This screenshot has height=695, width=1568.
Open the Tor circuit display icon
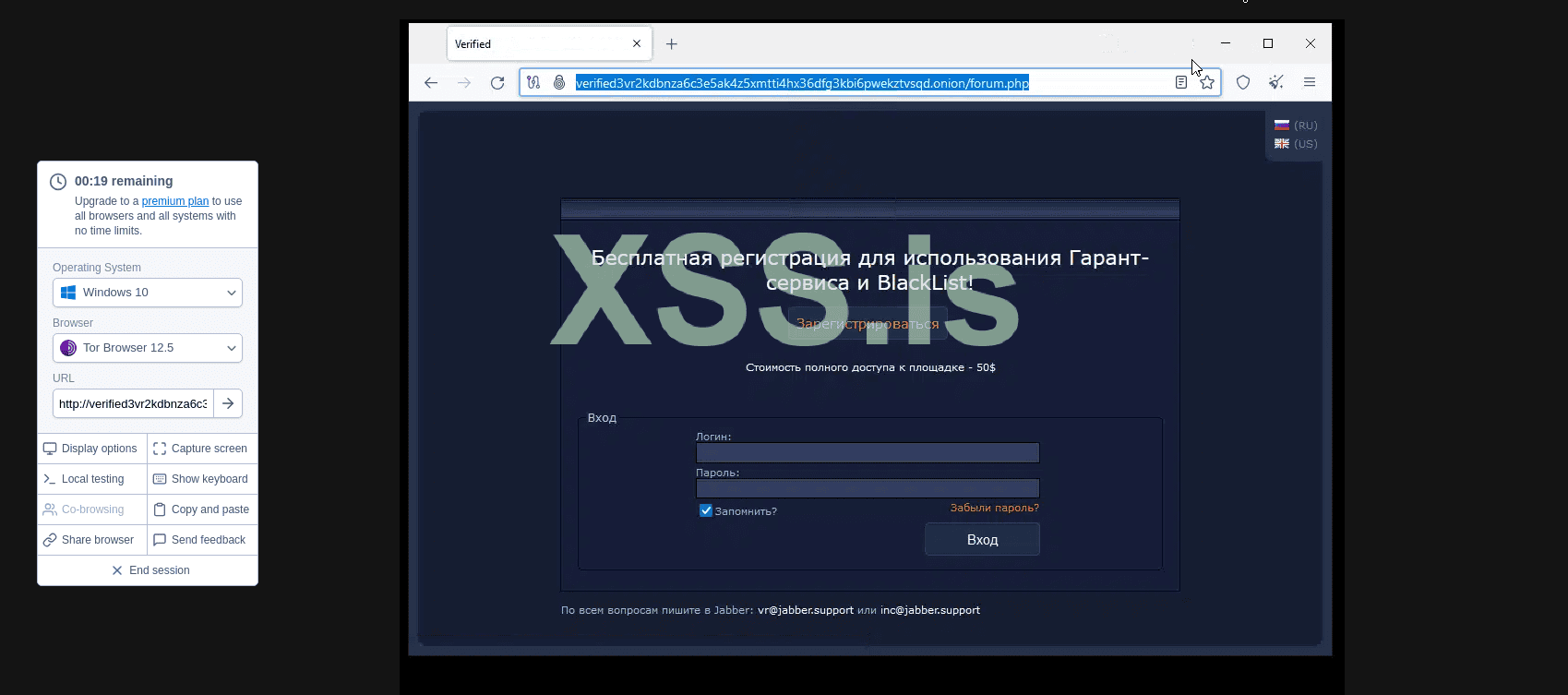tap(533, 83)
